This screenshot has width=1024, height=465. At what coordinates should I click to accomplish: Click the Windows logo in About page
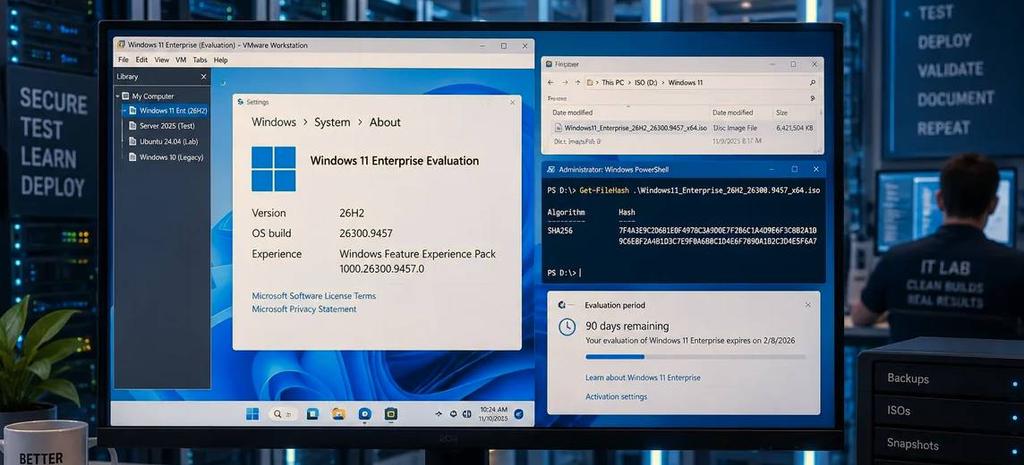274,169
